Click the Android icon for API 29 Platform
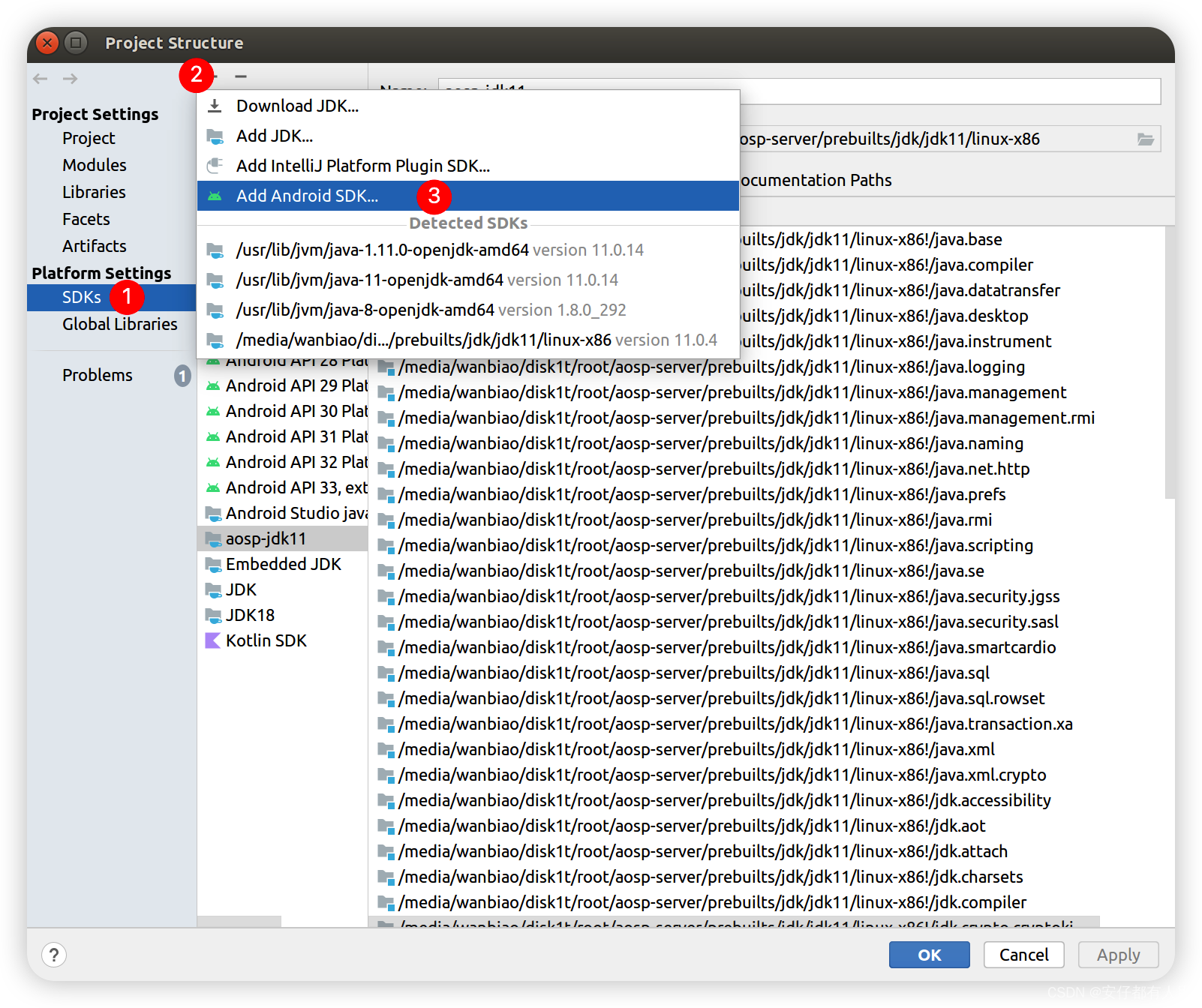The width and height of the screenshot is (1202, 1008). click(x=213, y=386)
